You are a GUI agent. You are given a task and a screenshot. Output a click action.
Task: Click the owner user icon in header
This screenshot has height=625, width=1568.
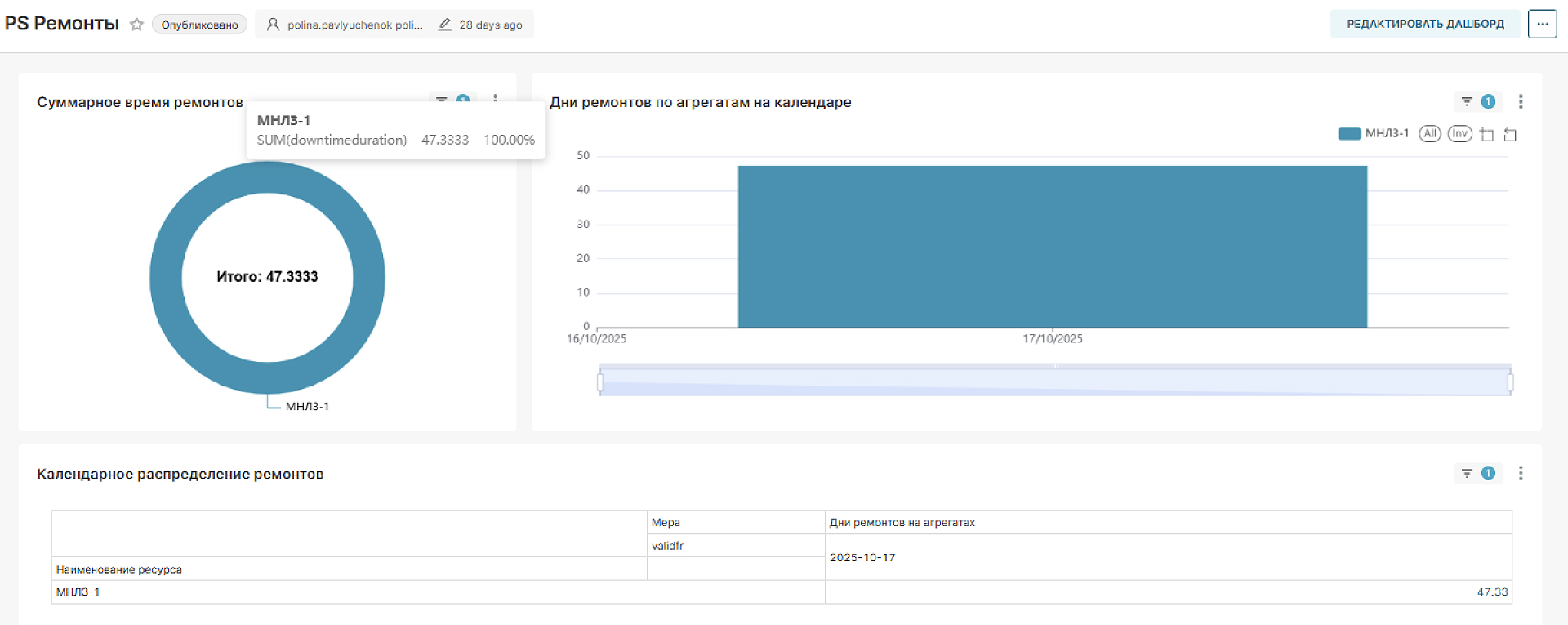[273, 25]
